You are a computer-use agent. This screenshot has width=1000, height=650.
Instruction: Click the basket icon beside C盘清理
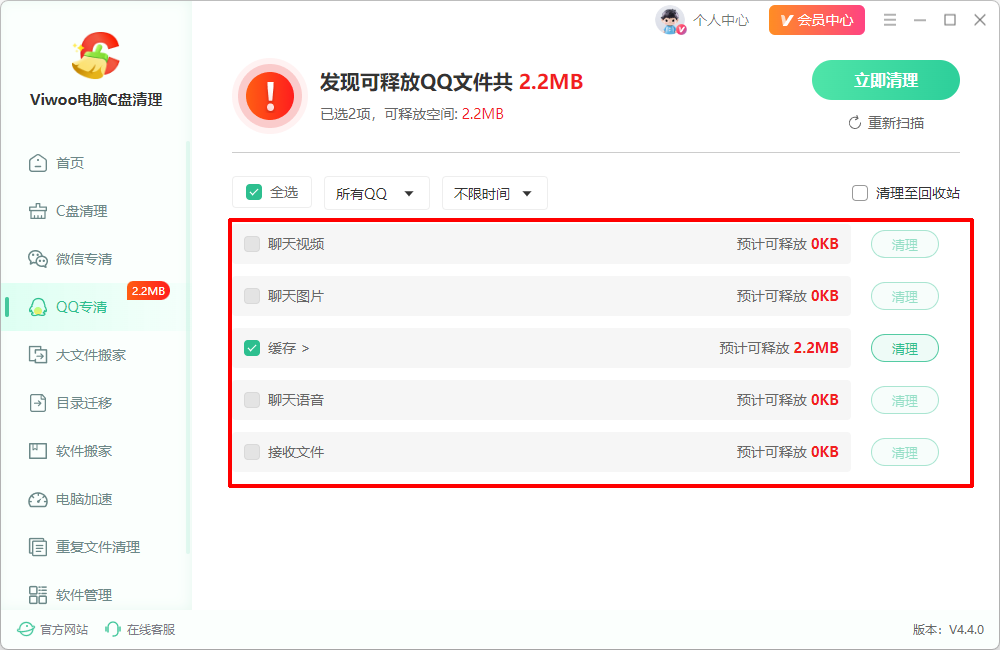point(38,211)
